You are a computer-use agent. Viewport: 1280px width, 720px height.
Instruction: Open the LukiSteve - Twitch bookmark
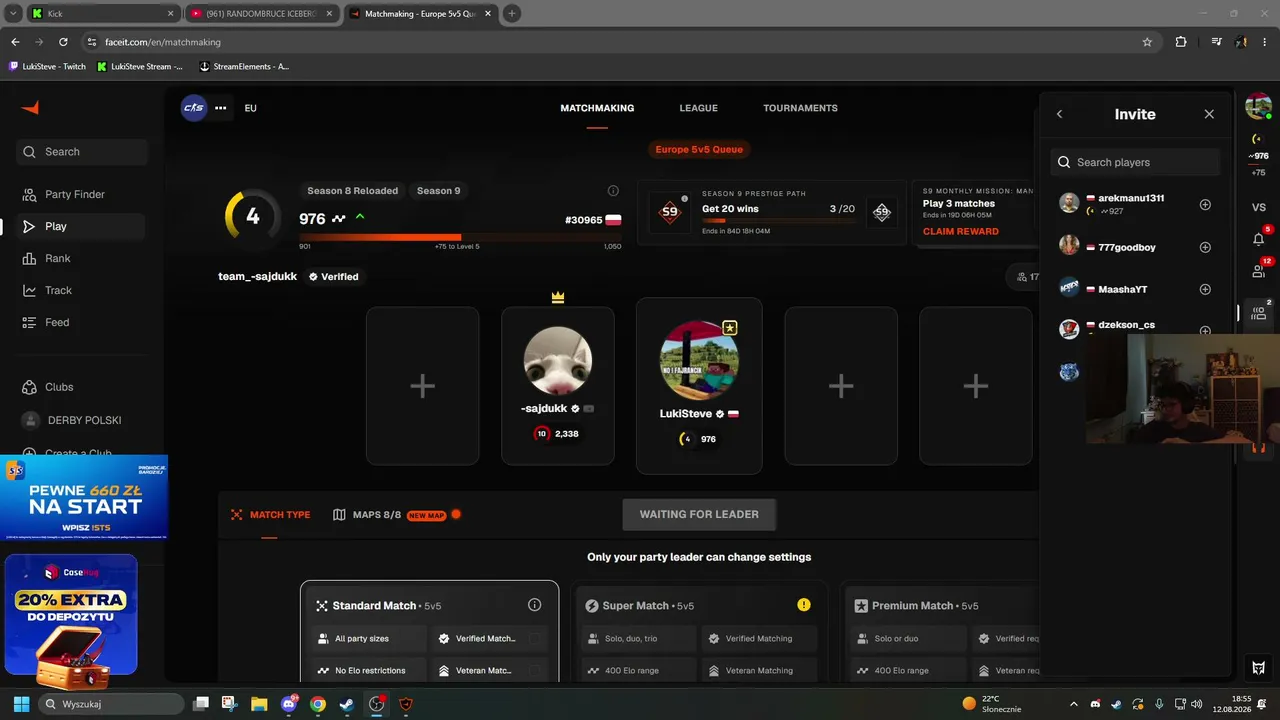pyautogui.click(x=48, y=66)
